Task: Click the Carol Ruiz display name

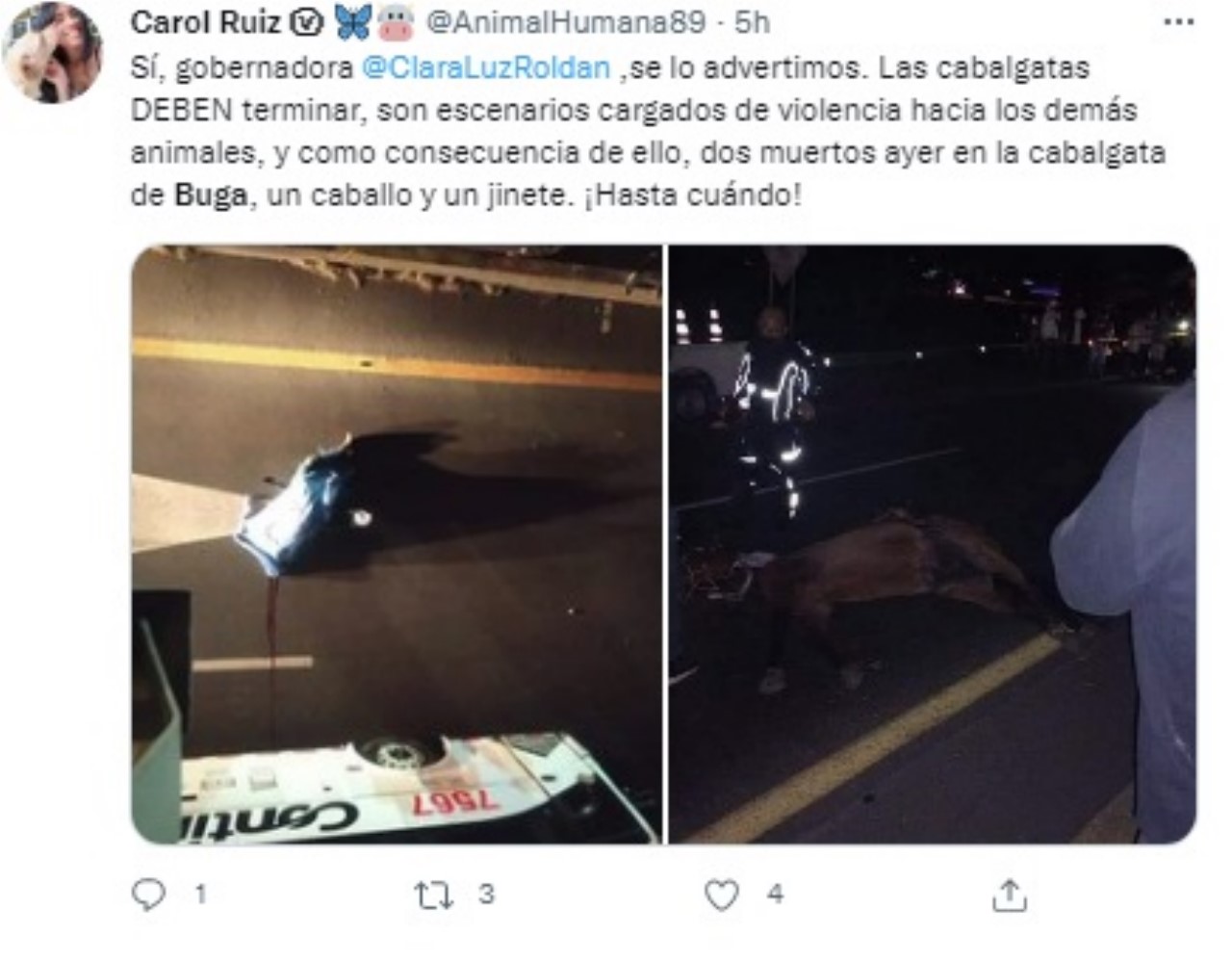Action: pos(206,21)
